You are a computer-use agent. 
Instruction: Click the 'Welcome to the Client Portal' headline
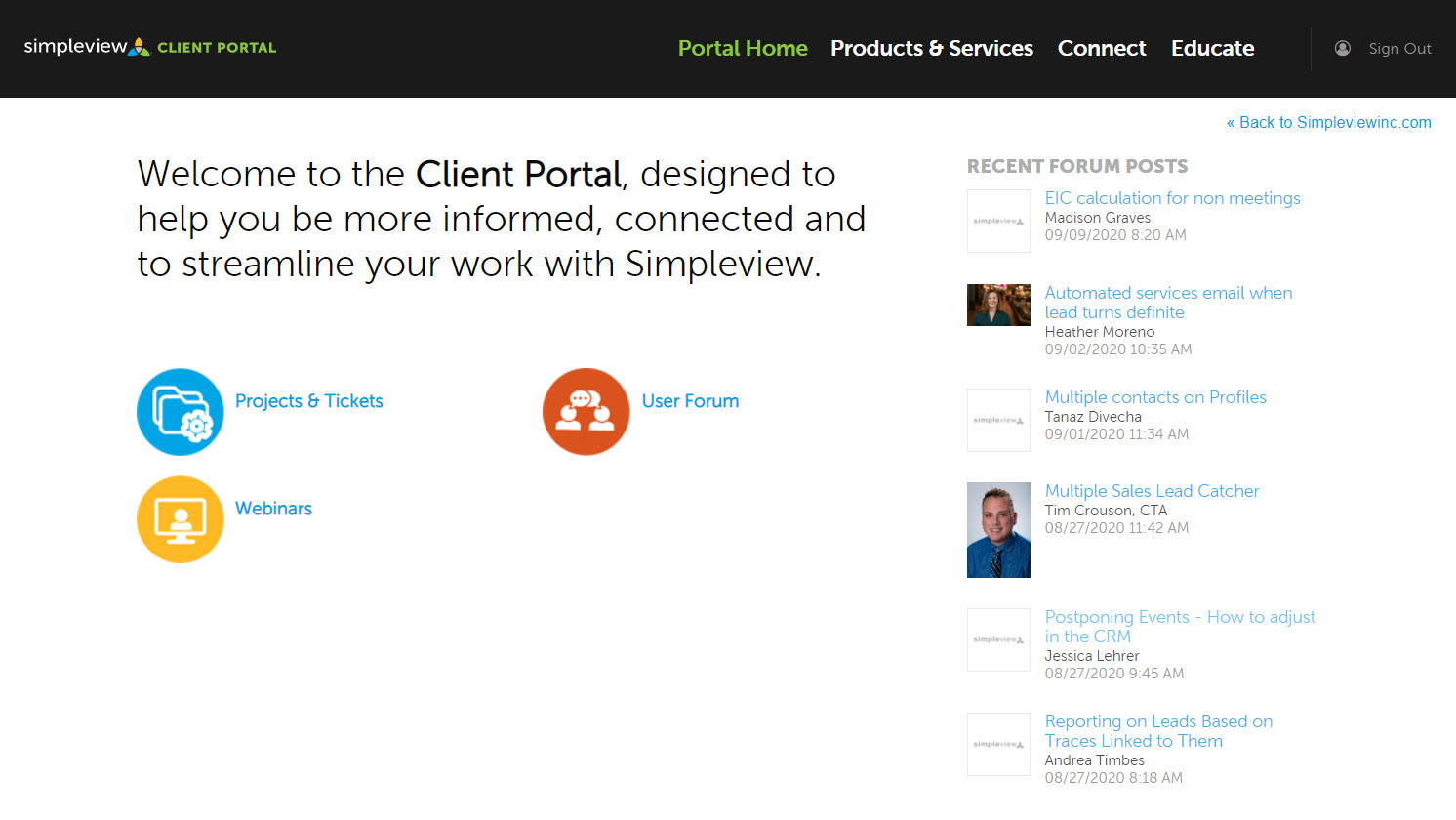pos(502,219)
